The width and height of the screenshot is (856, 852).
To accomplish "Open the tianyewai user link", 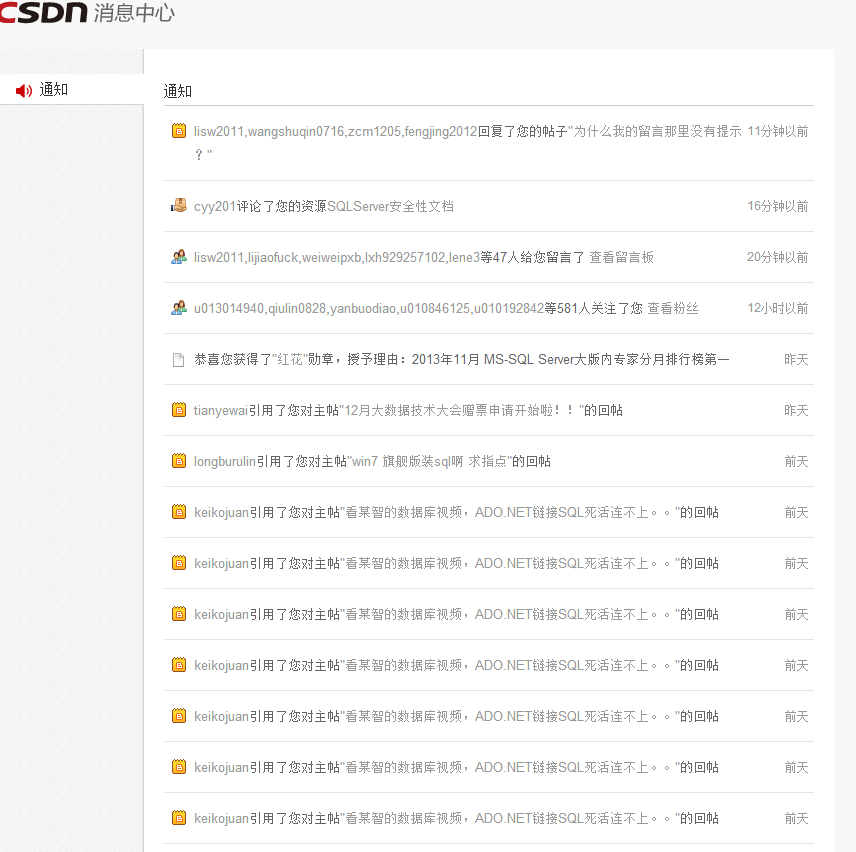I will tap(221, 410).
